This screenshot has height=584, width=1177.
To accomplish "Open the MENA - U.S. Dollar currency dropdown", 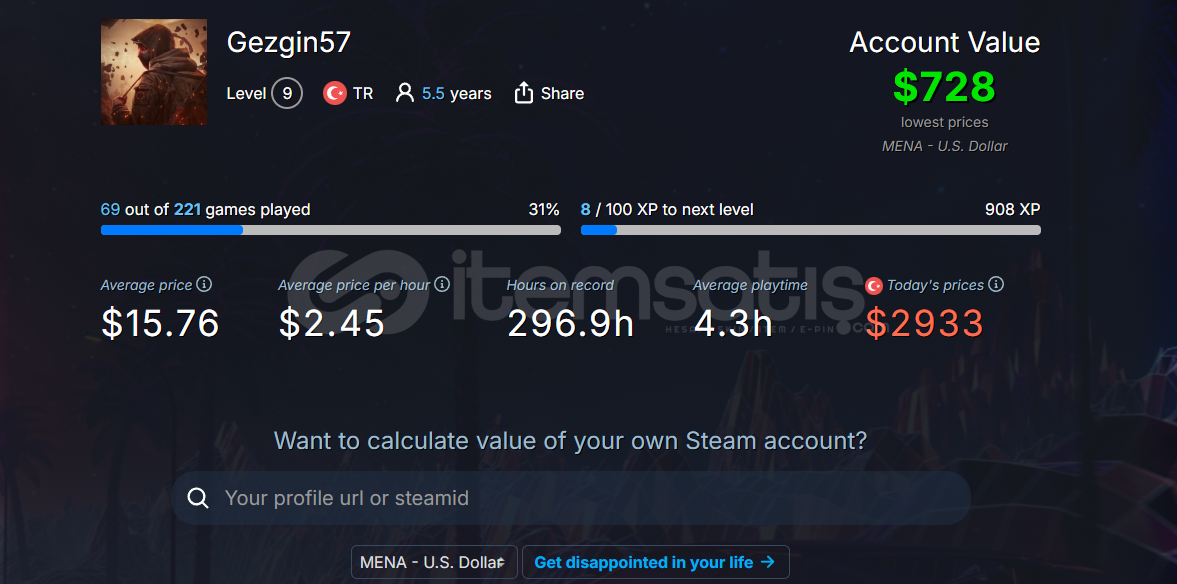I will (434, 562).
